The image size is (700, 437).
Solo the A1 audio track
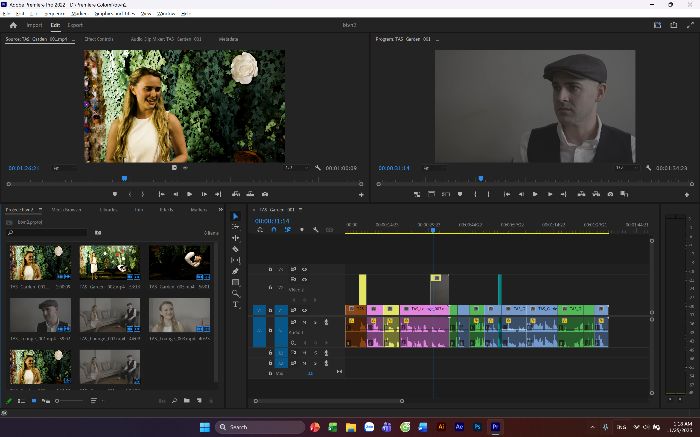[315, 322]
